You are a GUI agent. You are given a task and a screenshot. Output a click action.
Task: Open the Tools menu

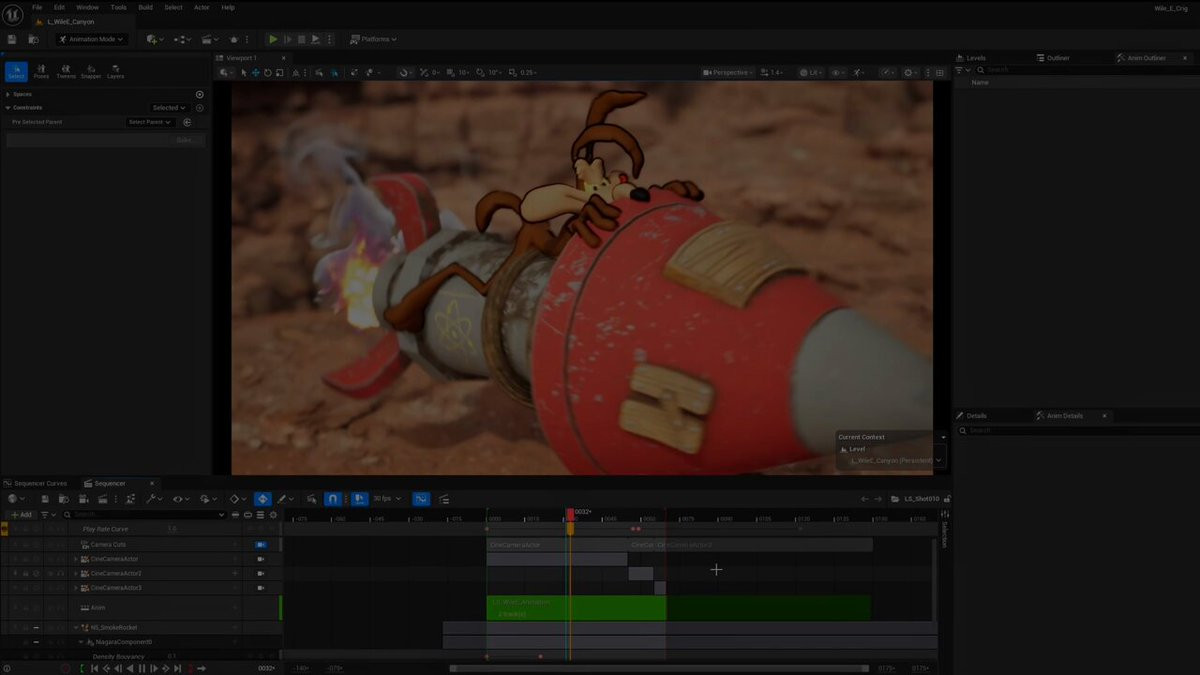tap(118, 7)
